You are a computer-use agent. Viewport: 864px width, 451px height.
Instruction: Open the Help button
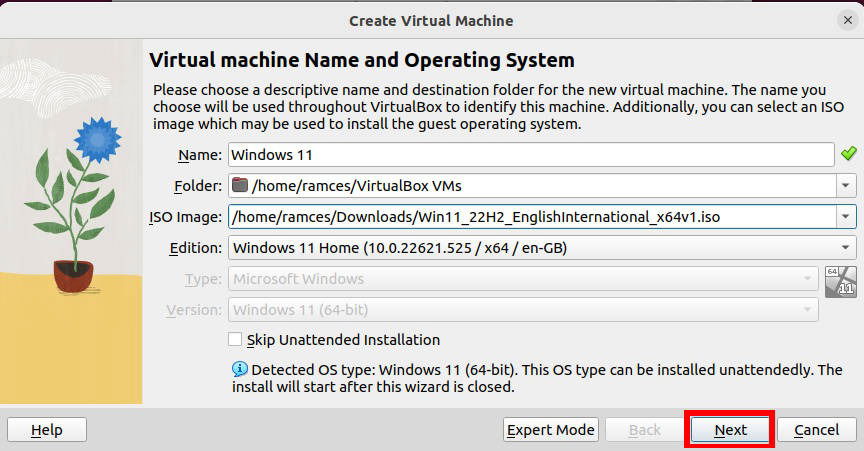point(47,430)
